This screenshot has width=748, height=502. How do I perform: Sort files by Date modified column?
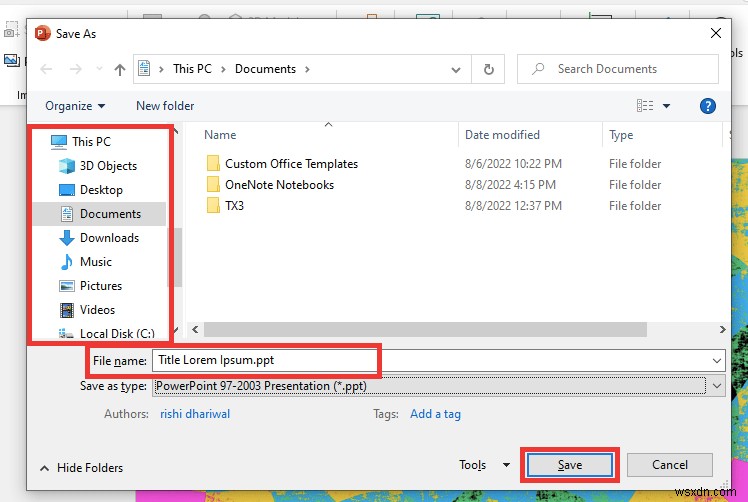502,135
